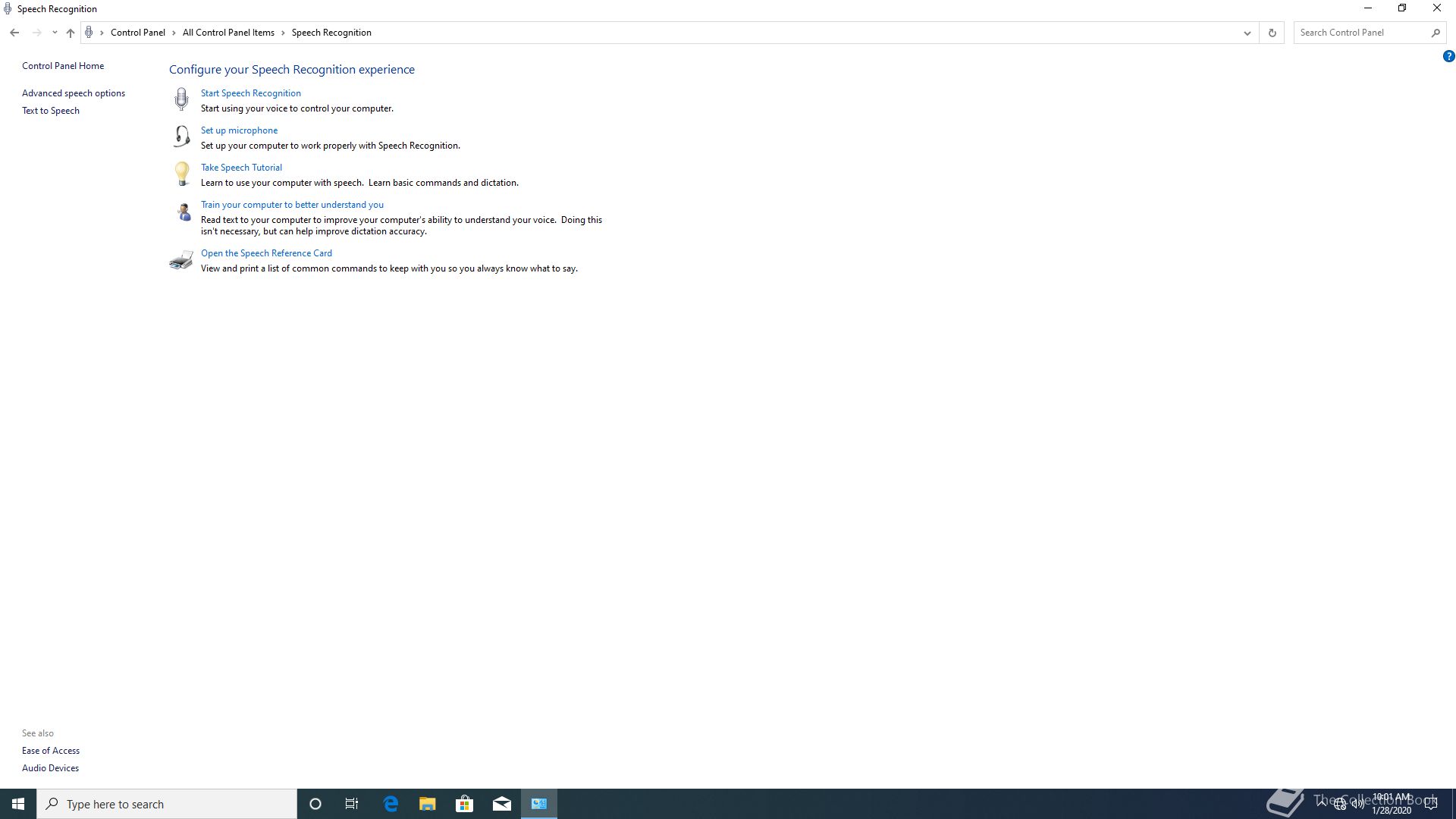Click Train your computer to better understand you

292,205
